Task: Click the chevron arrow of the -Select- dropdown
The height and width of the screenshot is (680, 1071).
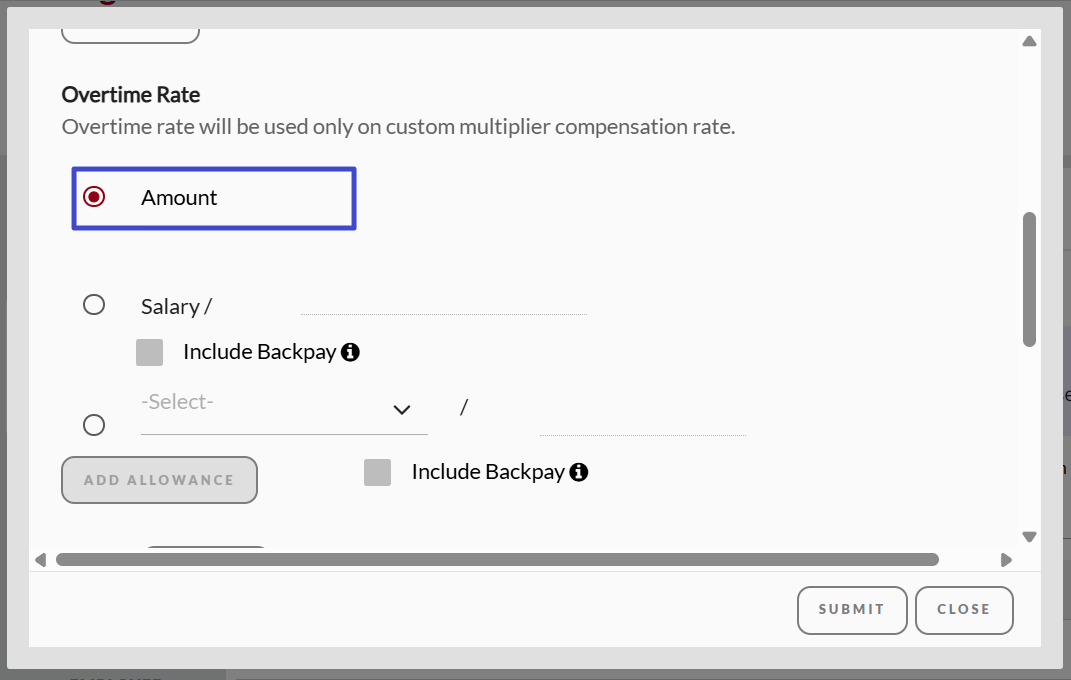Action: click(402, 410)
